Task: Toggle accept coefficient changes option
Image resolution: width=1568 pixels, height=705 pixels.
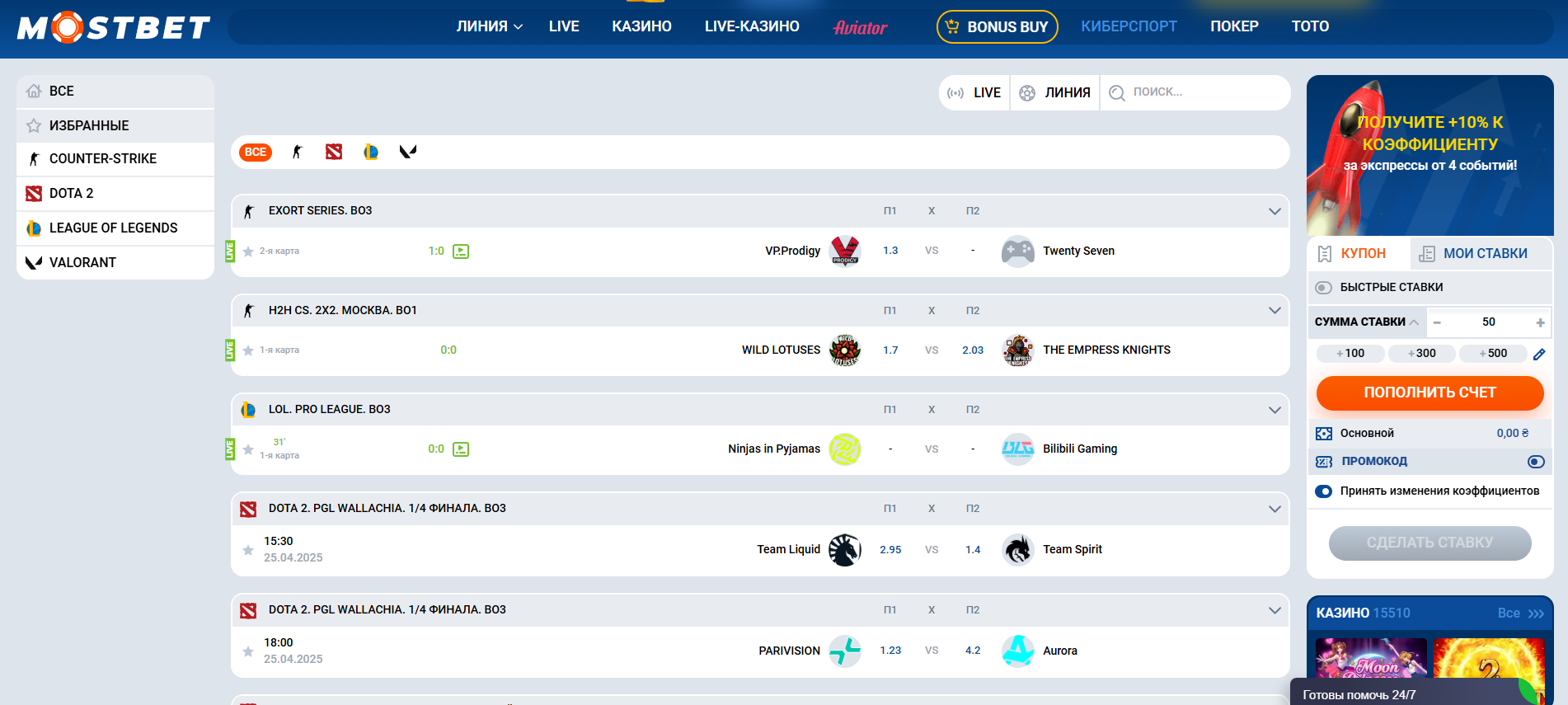Action: (x=1323, y=491)
